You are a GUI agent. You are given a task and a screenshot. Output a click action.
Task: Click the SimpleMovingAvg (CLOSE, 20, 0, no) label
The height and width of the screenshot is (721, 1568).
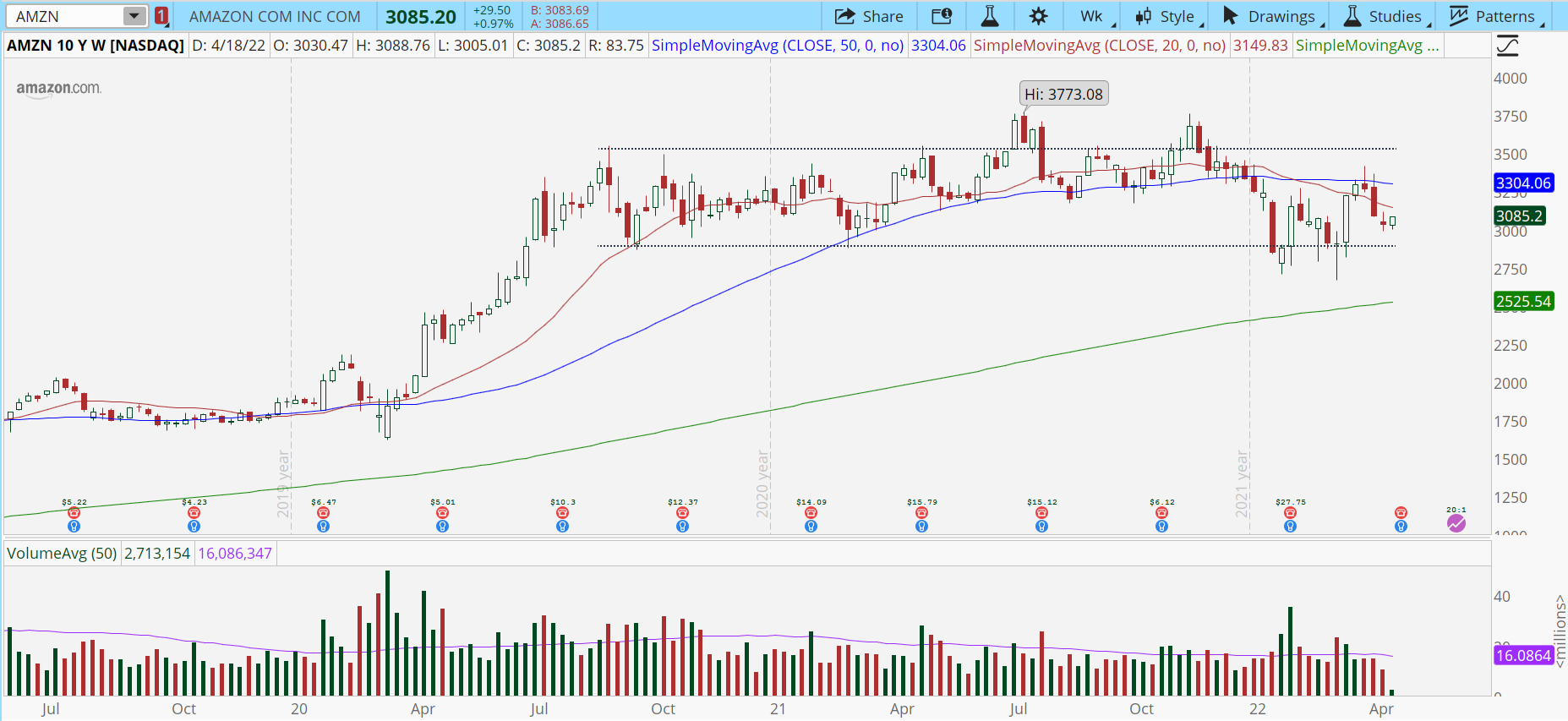1100,46
